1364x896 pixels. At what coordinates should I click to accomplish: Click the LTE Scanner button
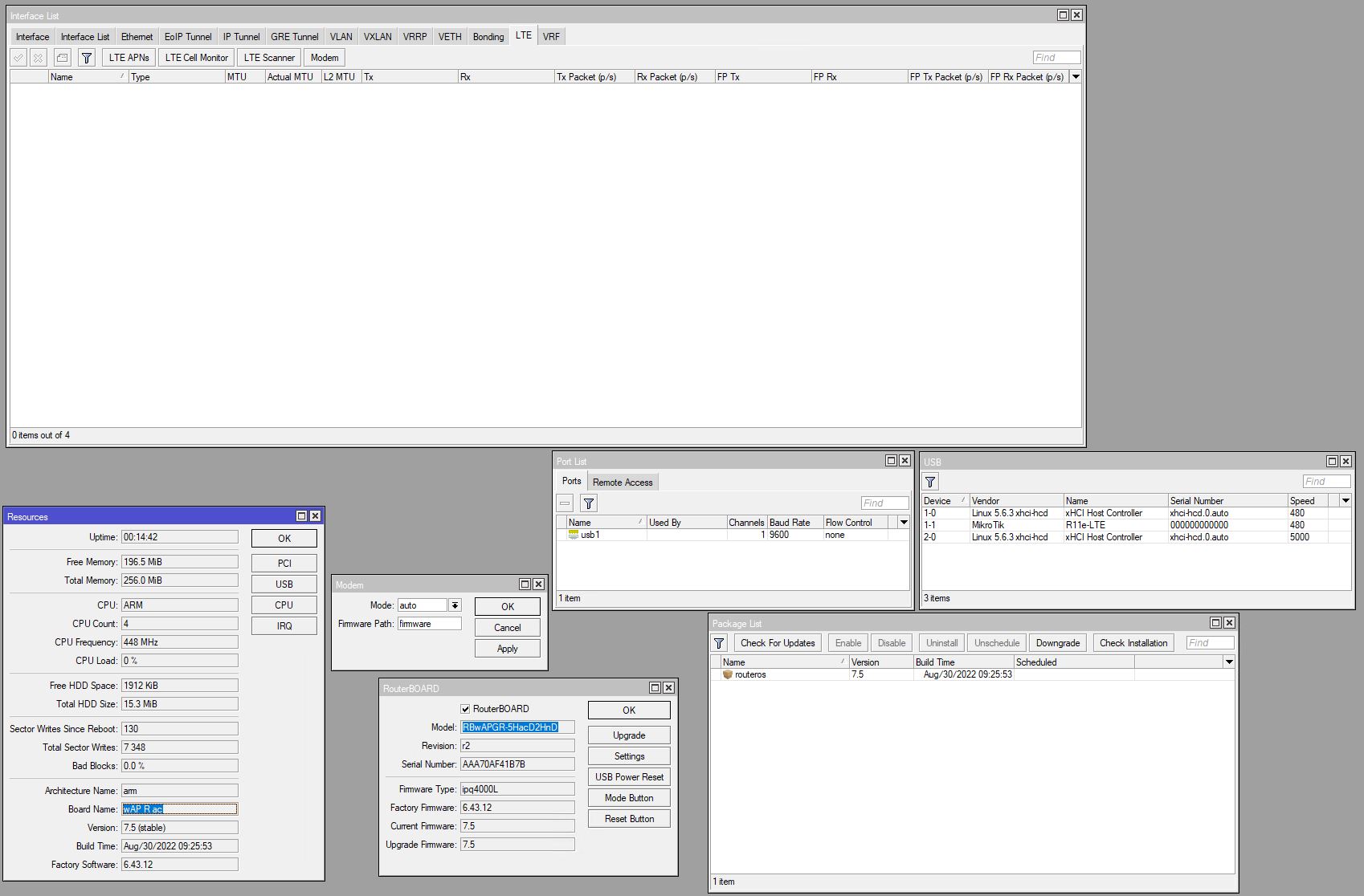(x=269, y=58)
